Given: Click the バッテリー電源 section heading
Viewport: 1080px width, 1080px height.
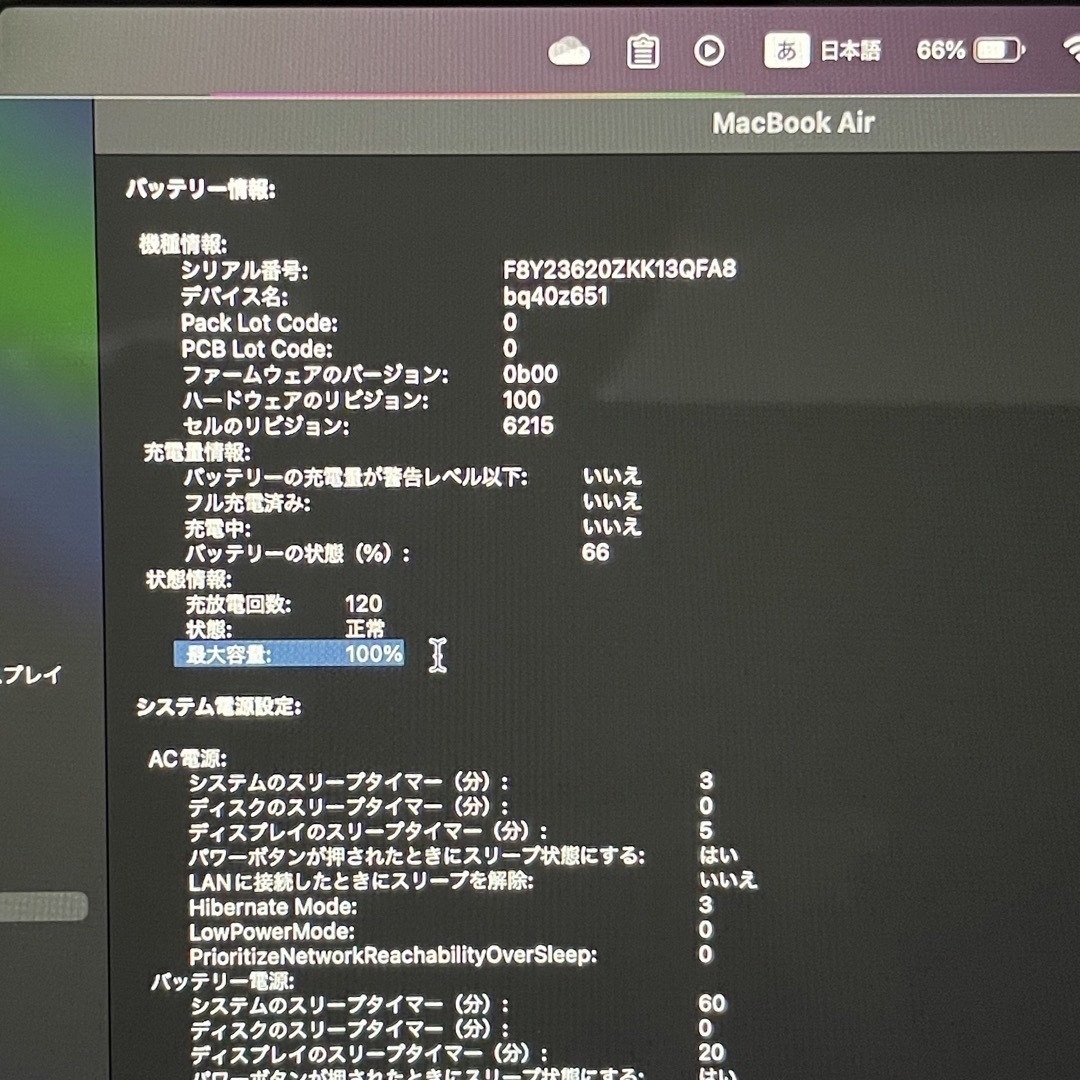Looking at the screenshot, I should click(x=222, y=981).
